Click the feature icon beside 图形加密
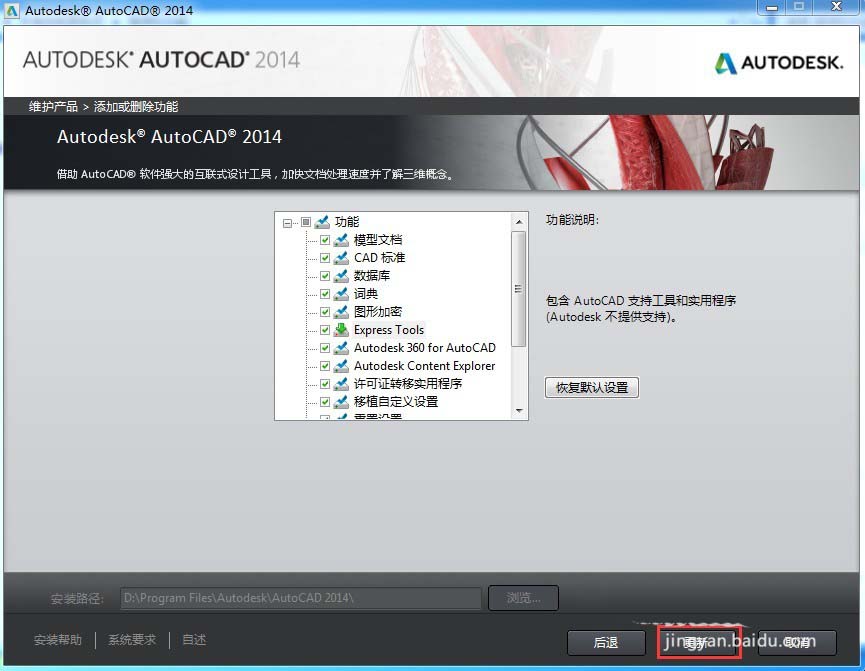 click(341, 311)
